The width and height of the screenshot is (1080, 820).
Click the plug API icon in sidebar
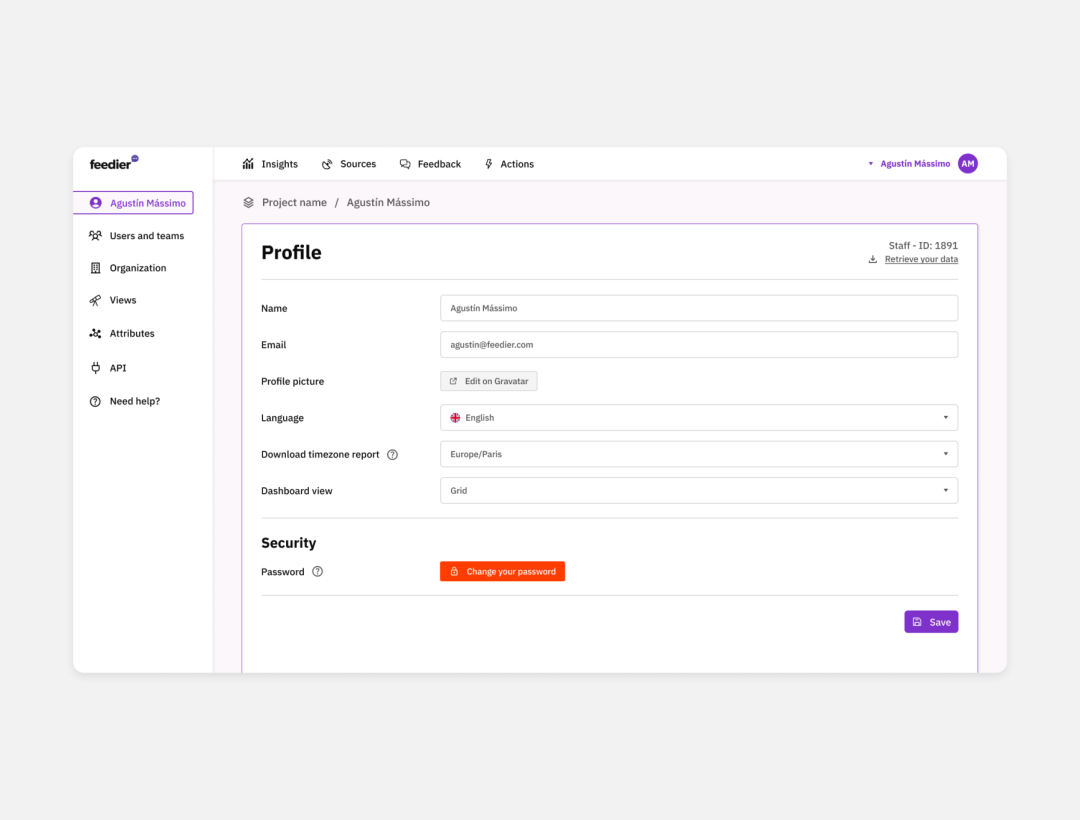pyautogui.click(x=95, y=368)
